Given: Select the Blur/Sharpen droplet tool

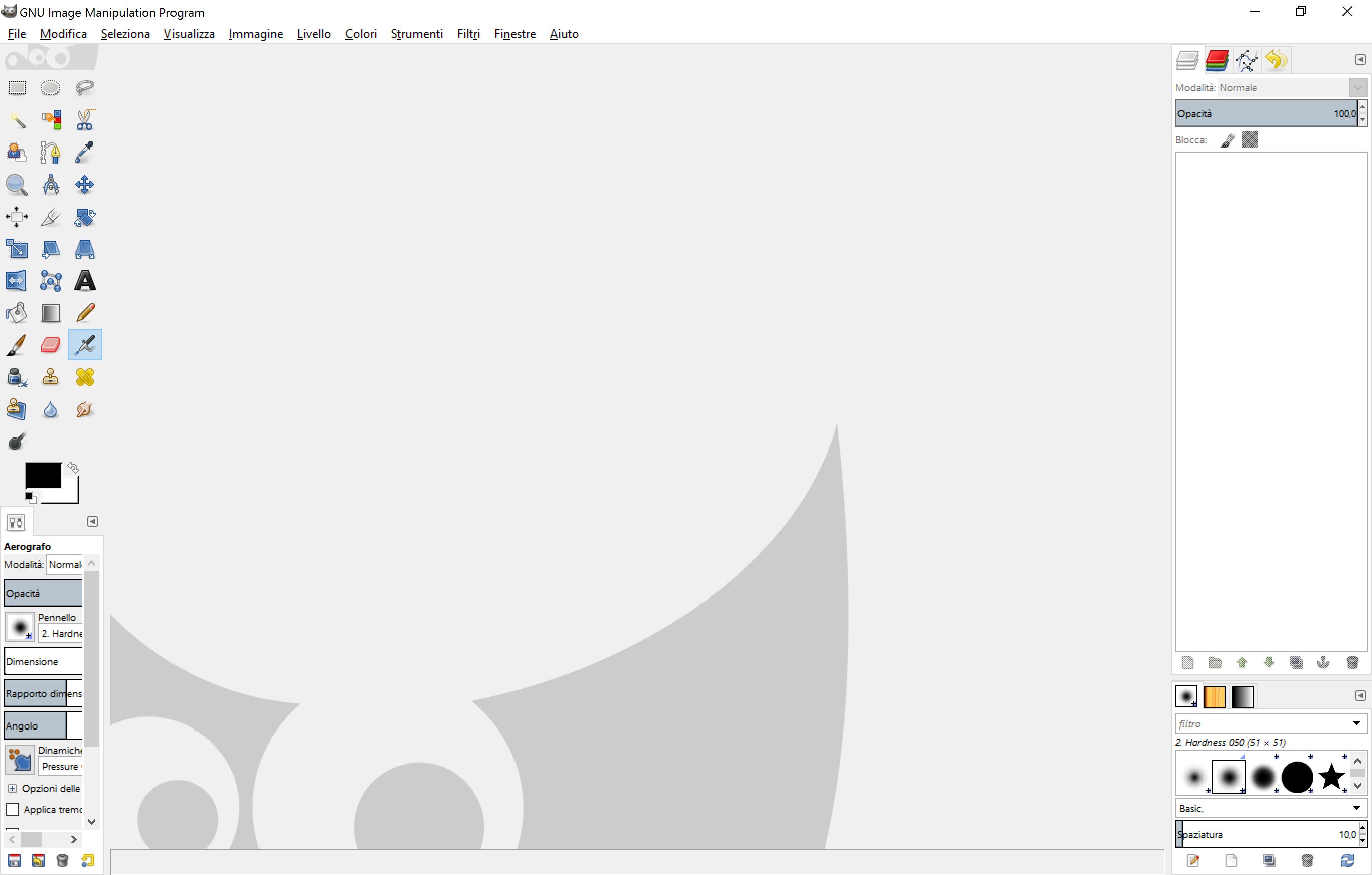Looking at the screenshot, I should pyautogui.click(x=51, y=409).
